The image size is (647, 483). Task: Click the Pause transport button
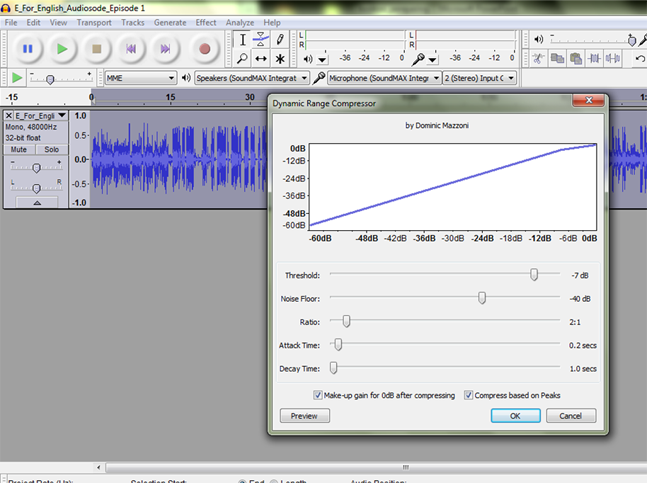(27, 48)
